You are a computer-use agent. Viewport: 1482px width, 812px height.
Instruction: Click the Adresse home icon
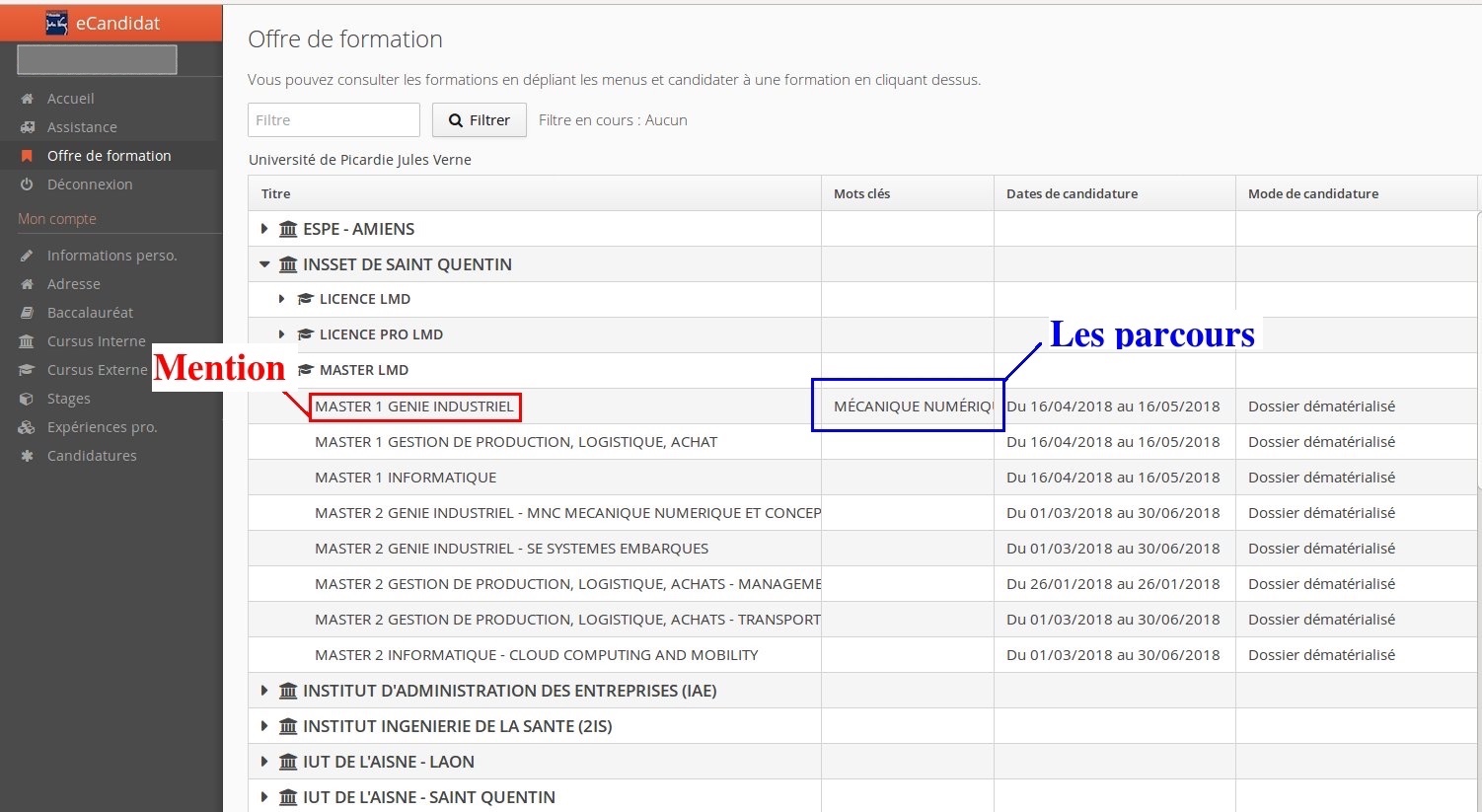pos(28,284)
